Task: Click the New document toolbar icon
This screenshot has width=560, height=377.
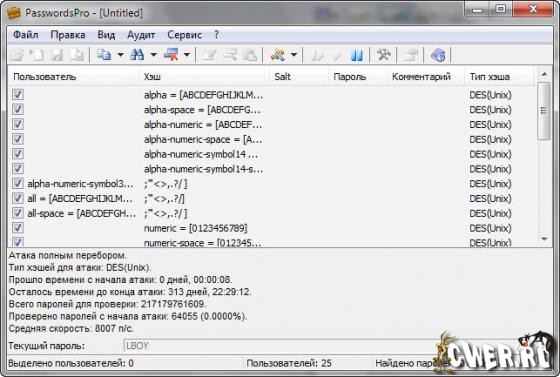Action: point(36,55)
